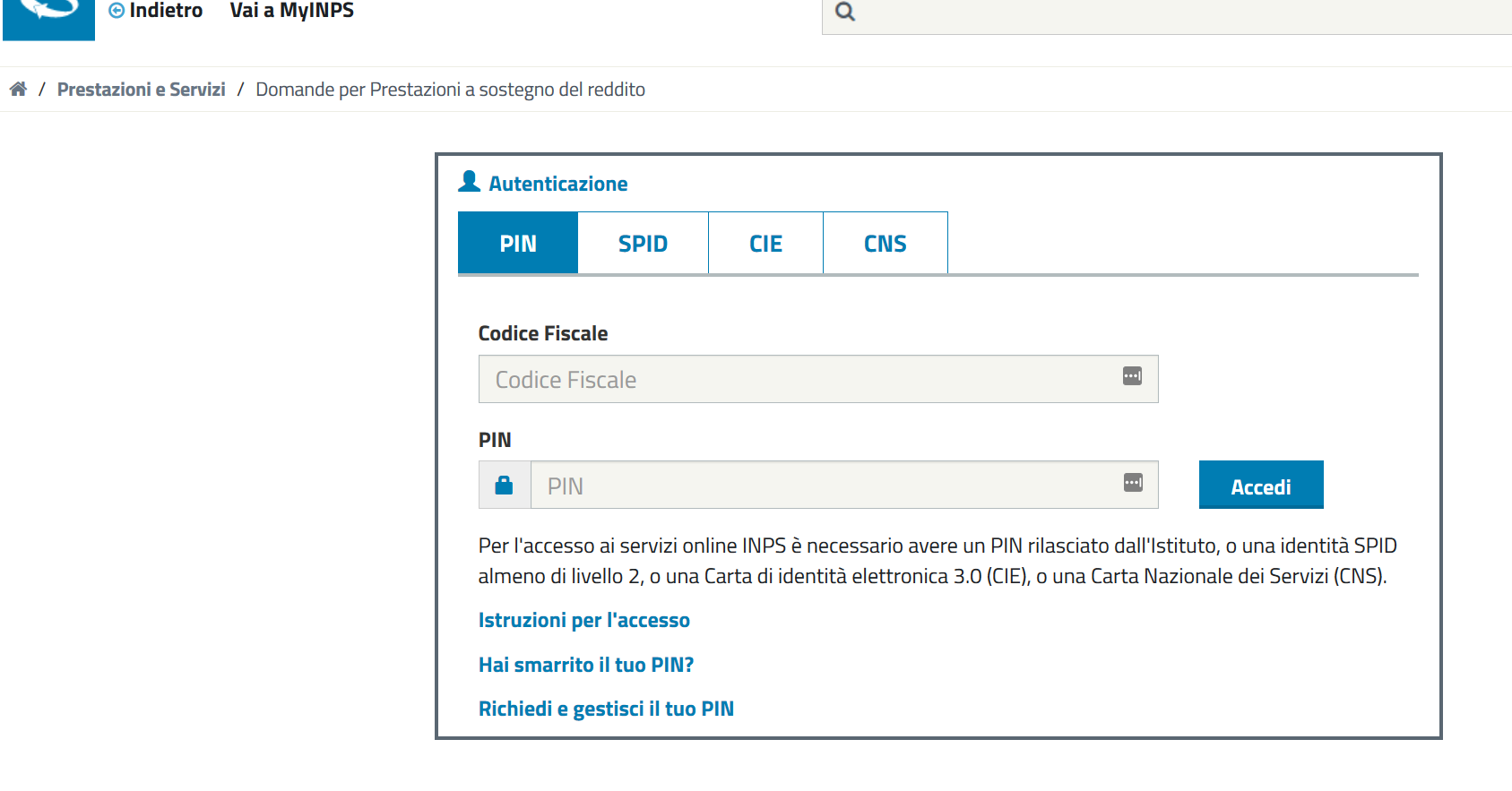Focus the PIN input field
The image size is (1512, 791).
(844, 485)
